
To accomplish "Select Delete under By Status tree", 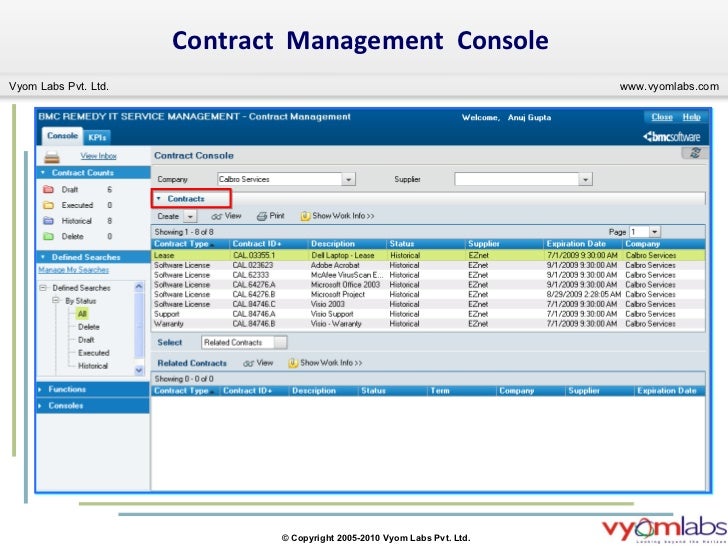I will point(89,327).
